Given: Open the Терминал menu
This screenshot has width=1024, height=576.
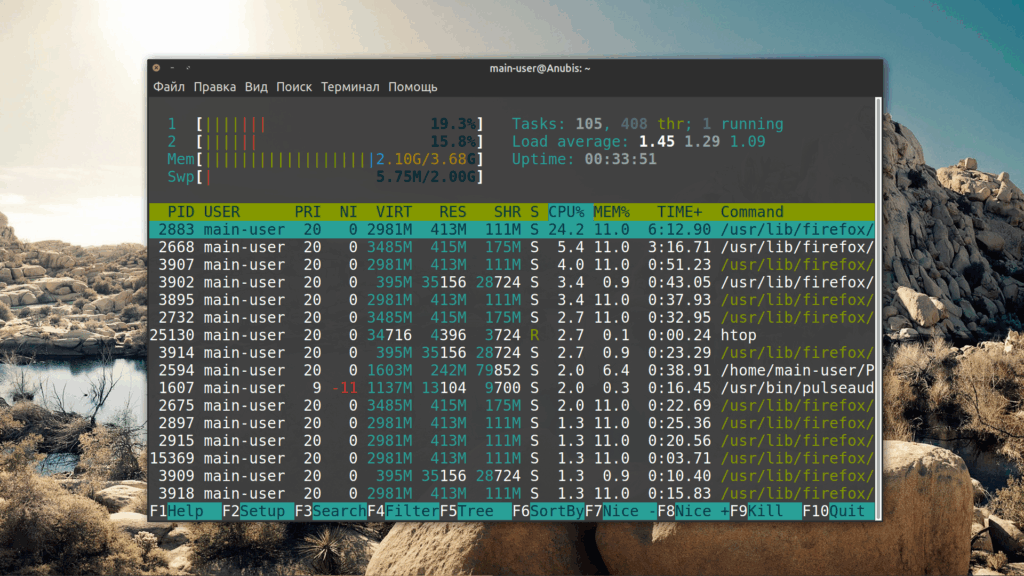Looking at the screenshot, I should point(350,87).
